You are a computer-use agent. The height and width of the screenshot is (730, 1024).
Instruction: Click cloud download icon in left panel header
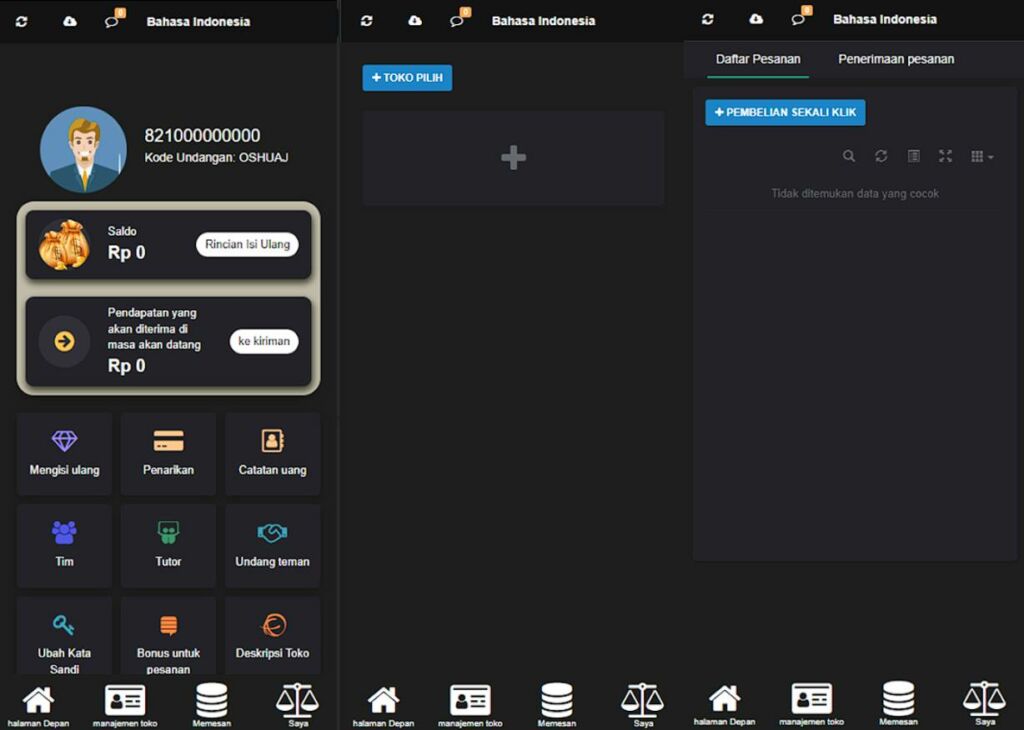click(70, 22)
